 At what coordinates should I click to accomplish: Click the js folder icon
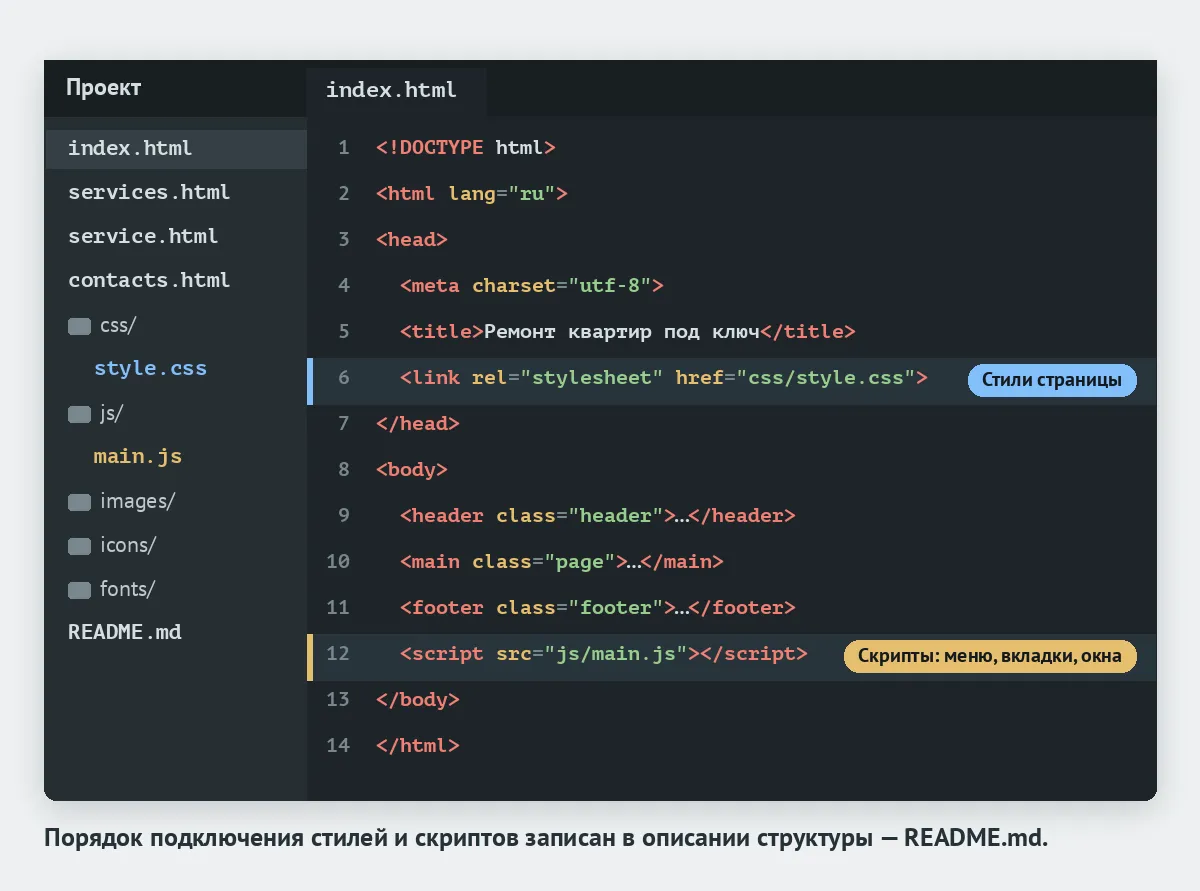tap(79, 414)
